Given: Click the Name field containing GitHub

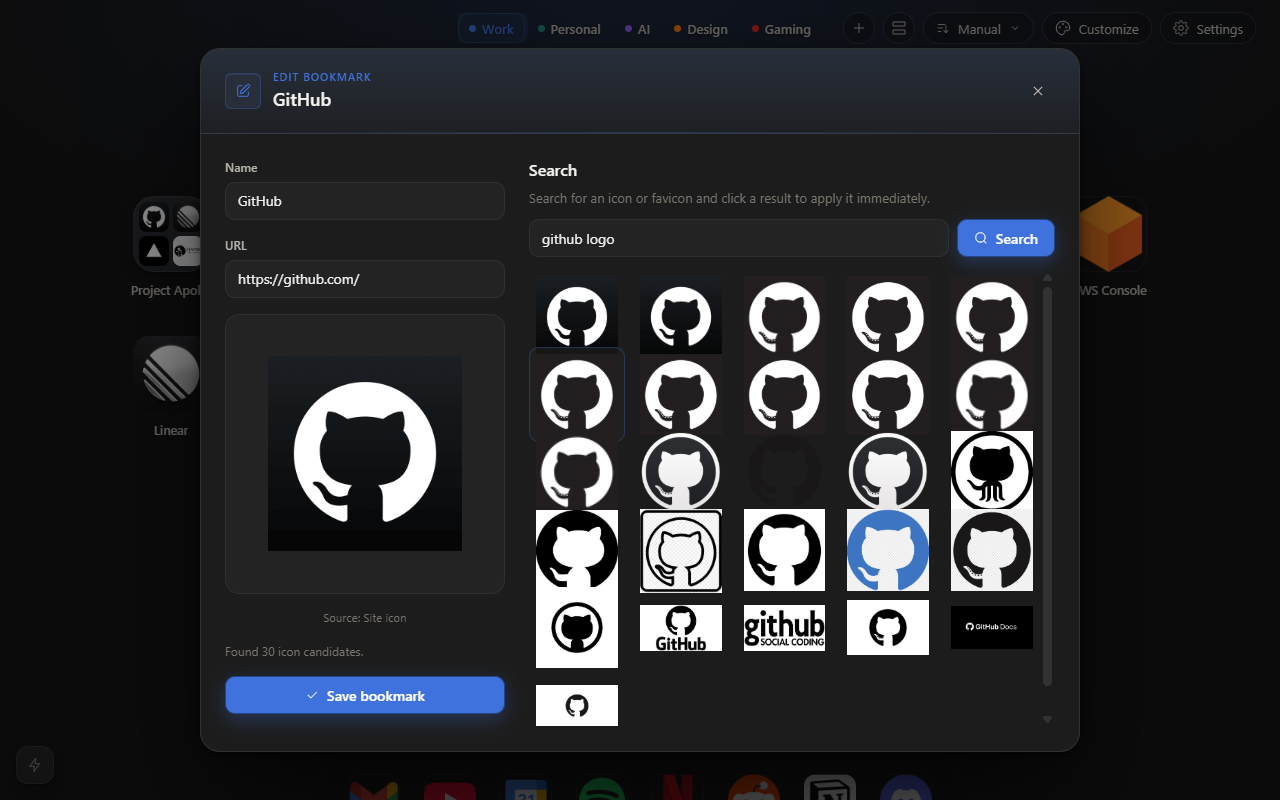Looking at the screenshot, I should tap(365, 201).
